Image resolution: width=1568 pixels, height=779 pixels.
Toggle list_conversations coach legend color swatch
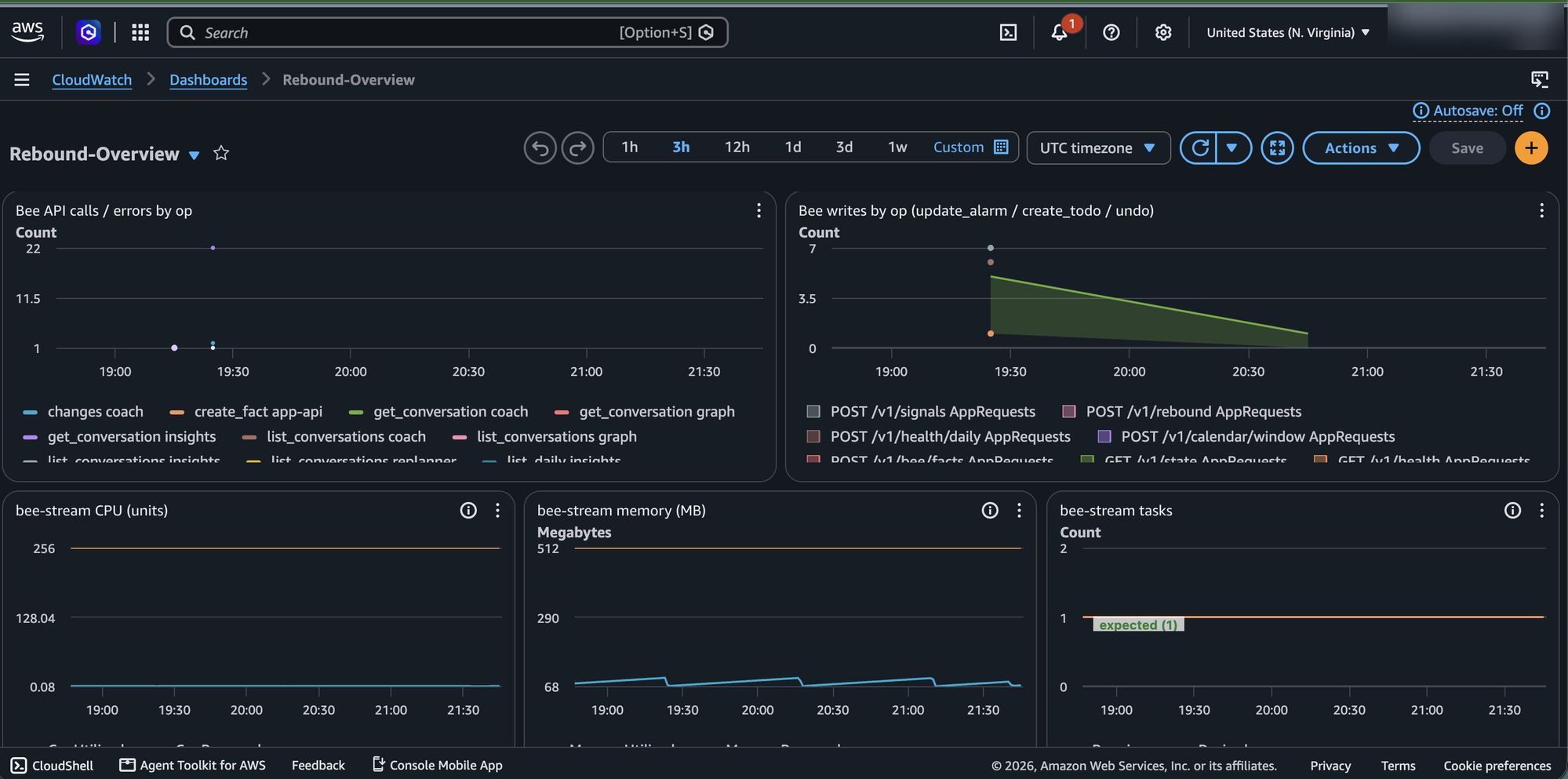[249, 437]
